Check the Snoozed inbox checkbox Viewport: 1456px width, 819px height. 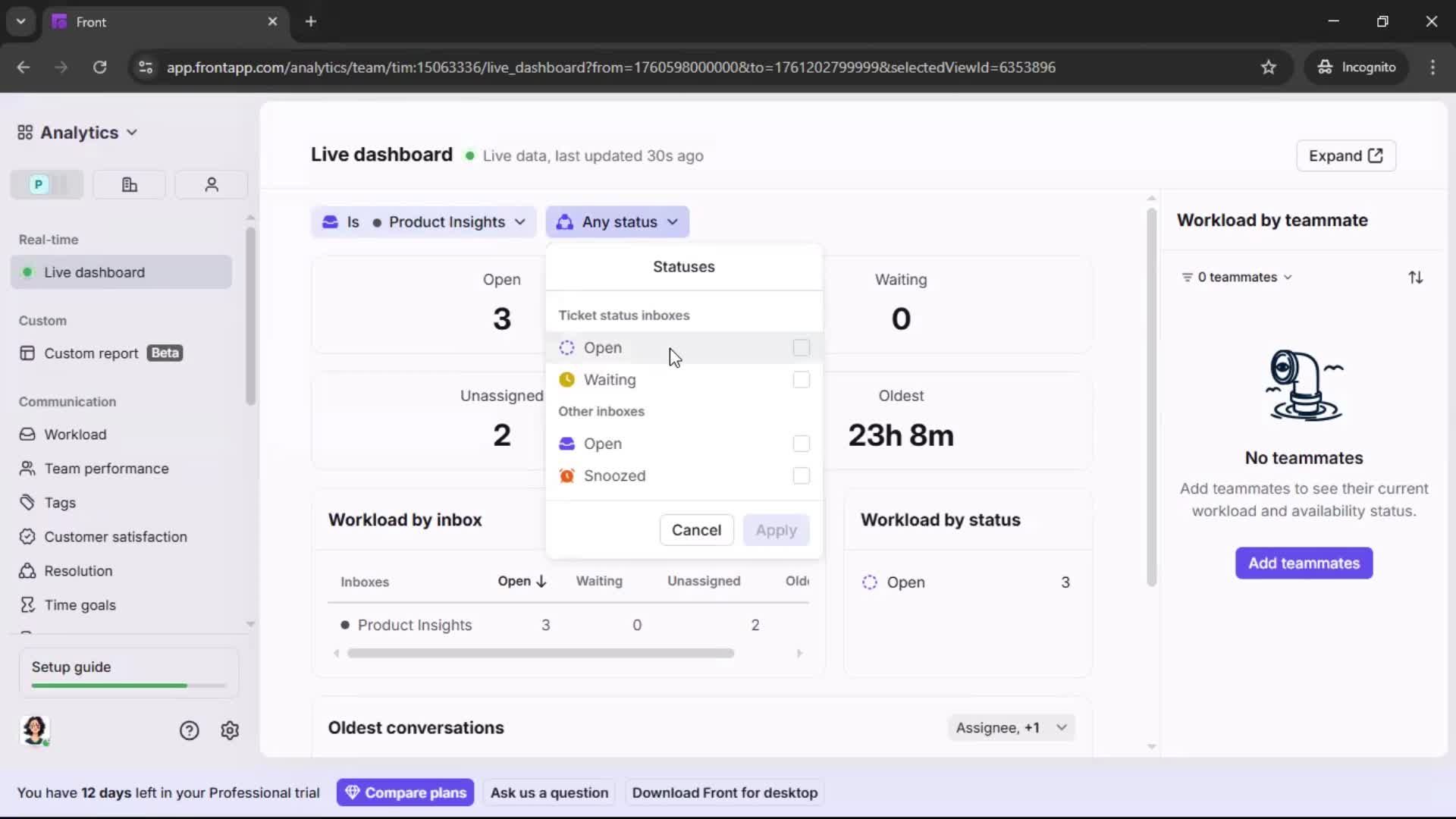pyautogui.click(x=801, y=475)
